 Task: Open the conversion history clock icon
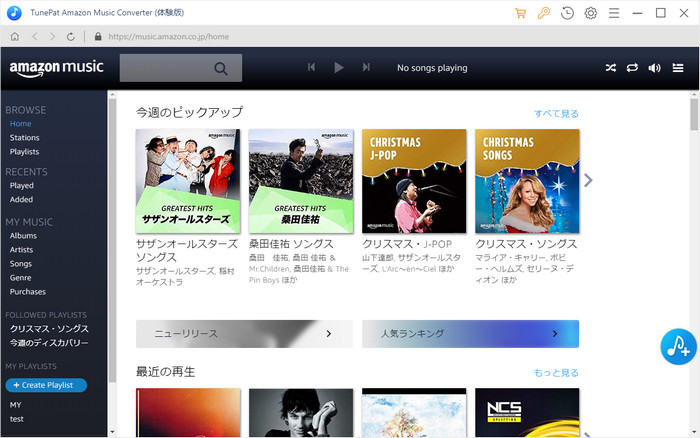(x=567, y=13)
